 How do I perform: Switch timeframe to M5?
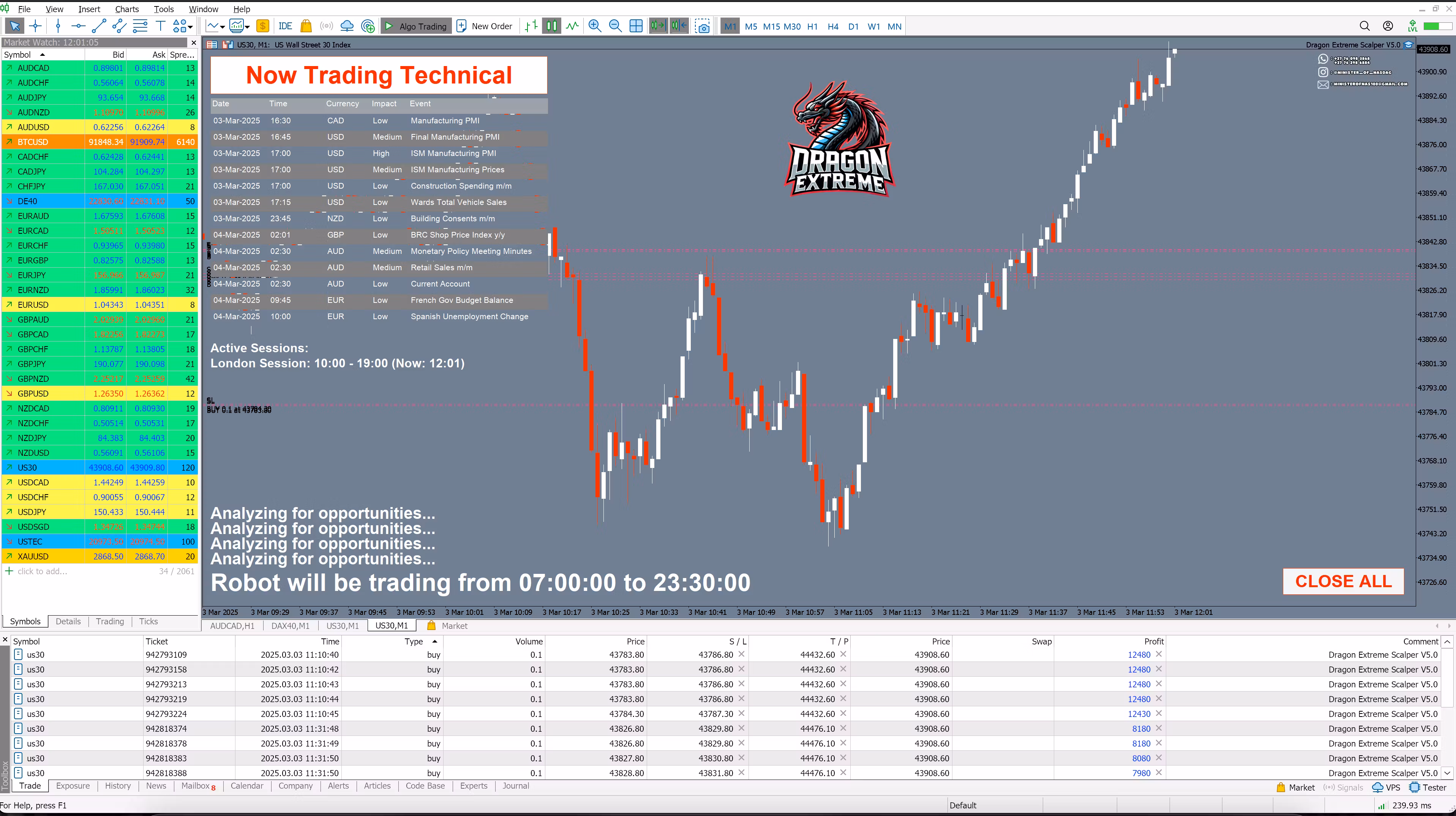(x=751, y=27)
